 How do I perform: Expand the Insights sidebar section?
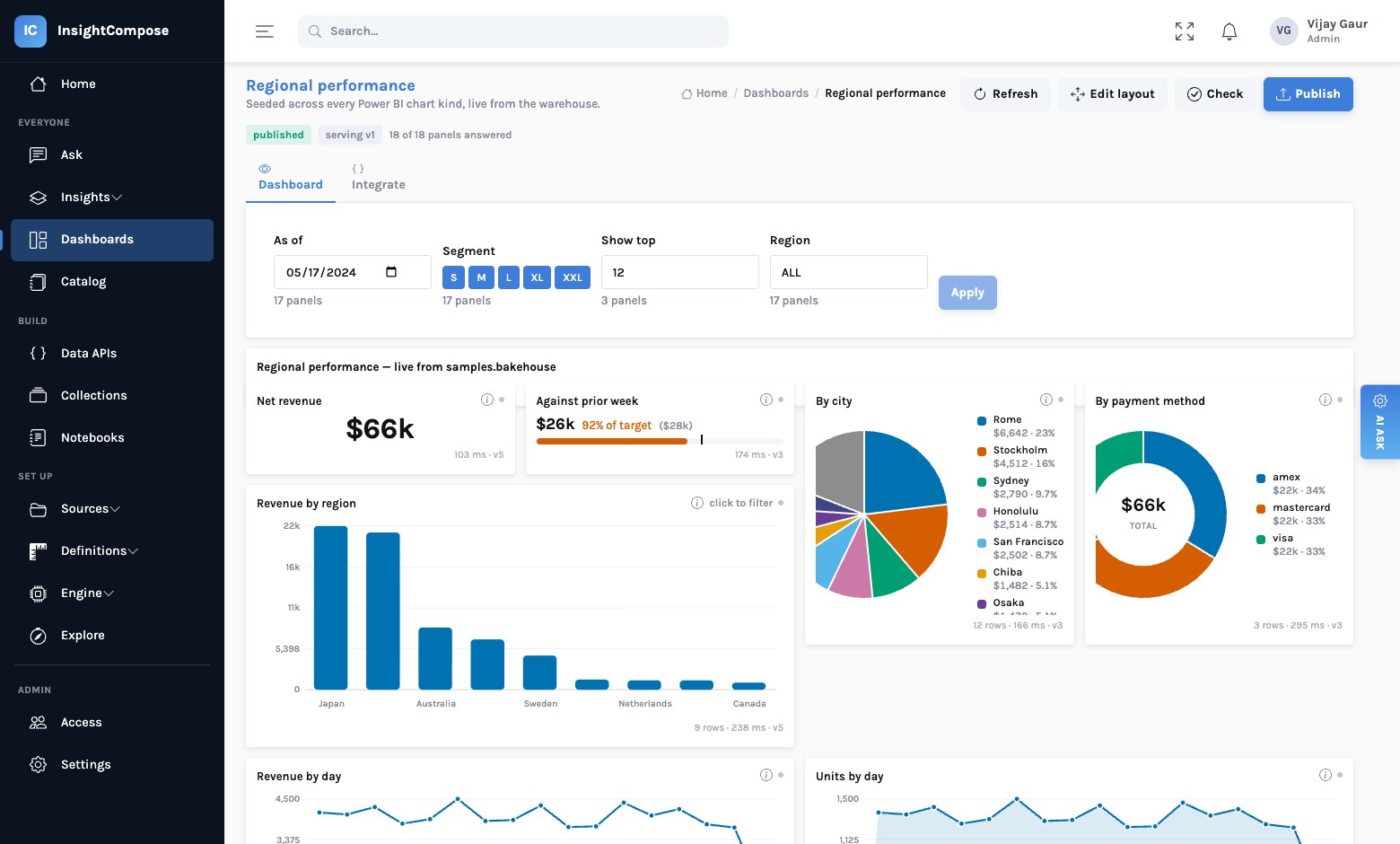pos(112,197)
